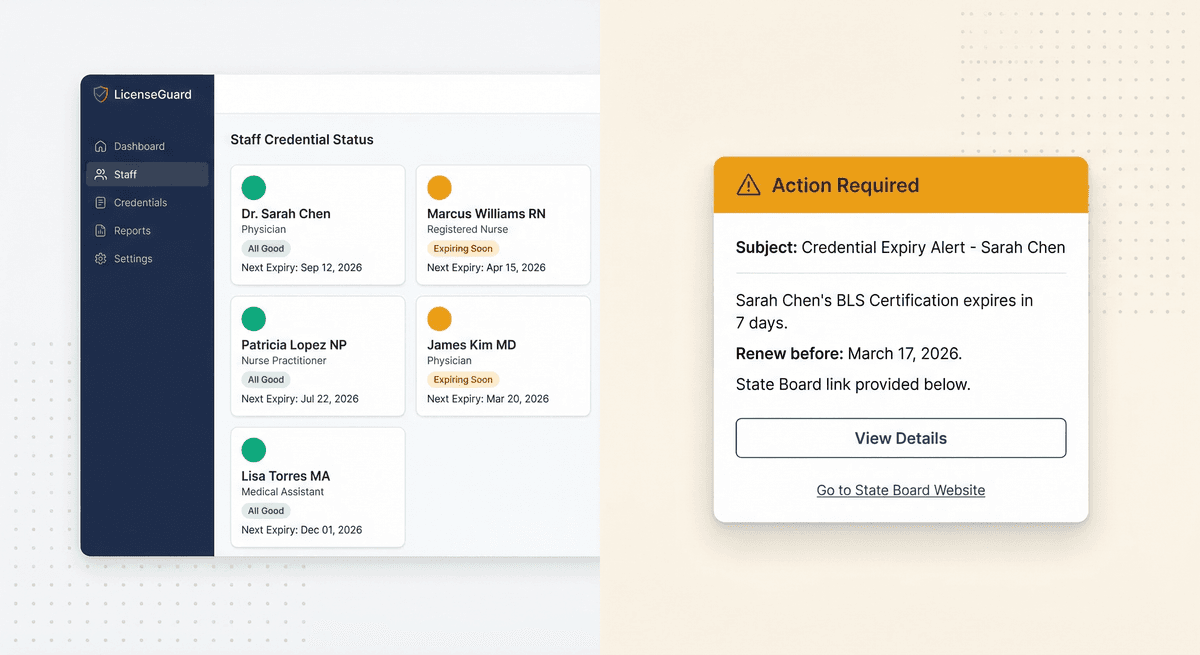Click the Credentials badge icon
Viewport: 1200px width, 655px height.
(x=101, y=202)
